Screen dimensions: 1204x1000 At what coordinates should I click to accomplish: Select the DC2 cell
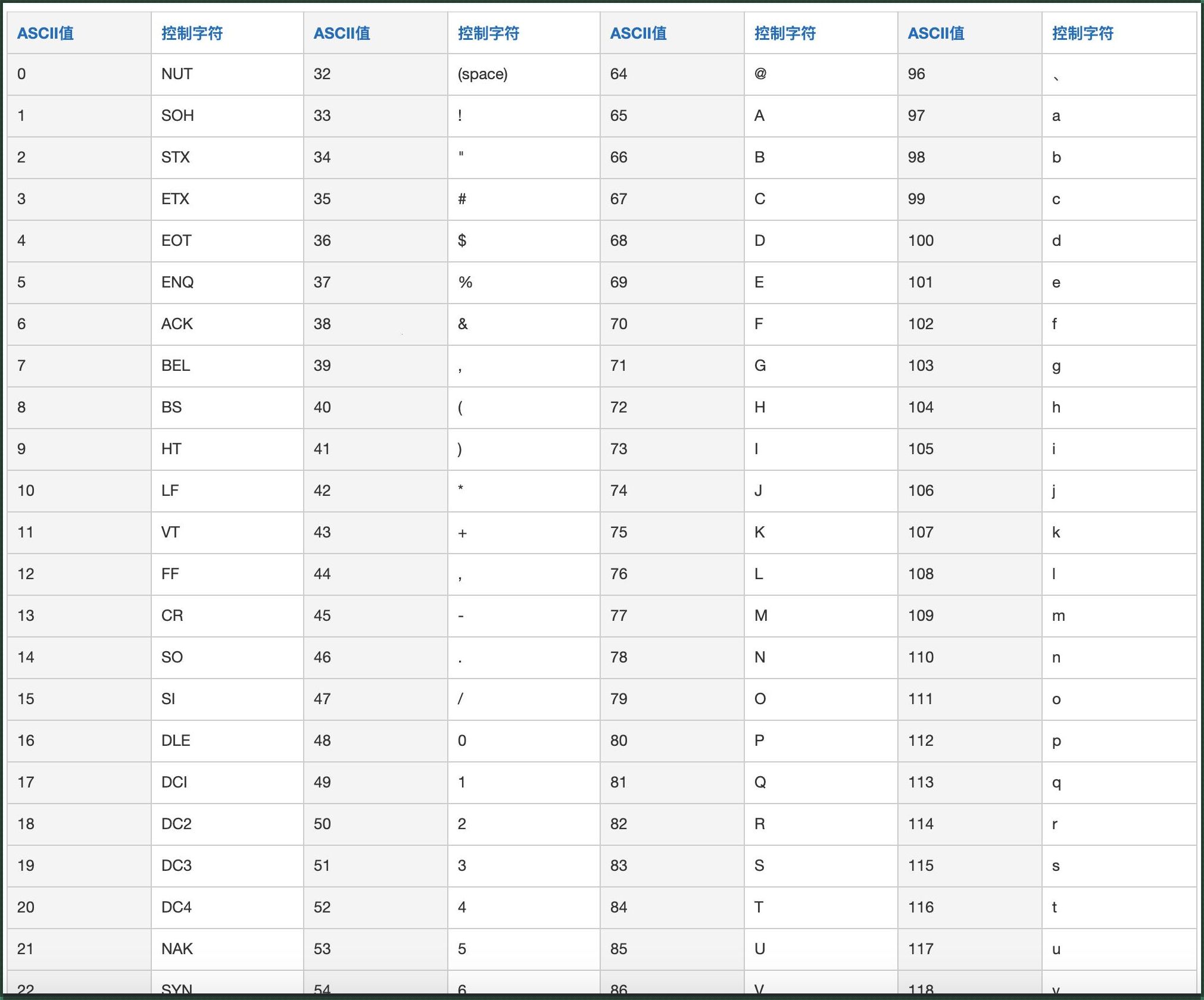227,824
